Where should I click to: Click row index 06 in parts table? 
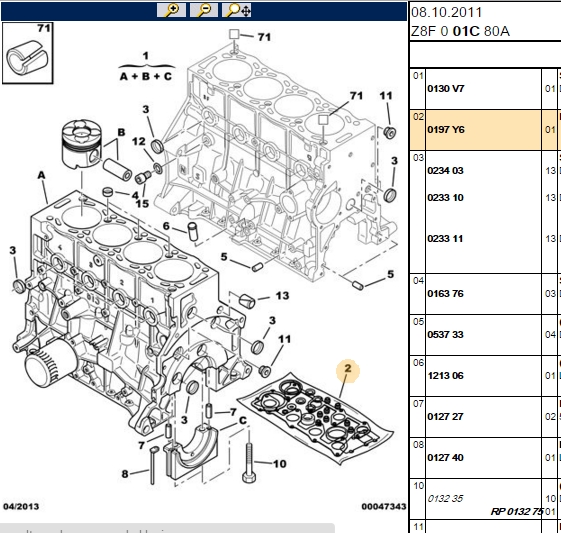click(418, 363)
